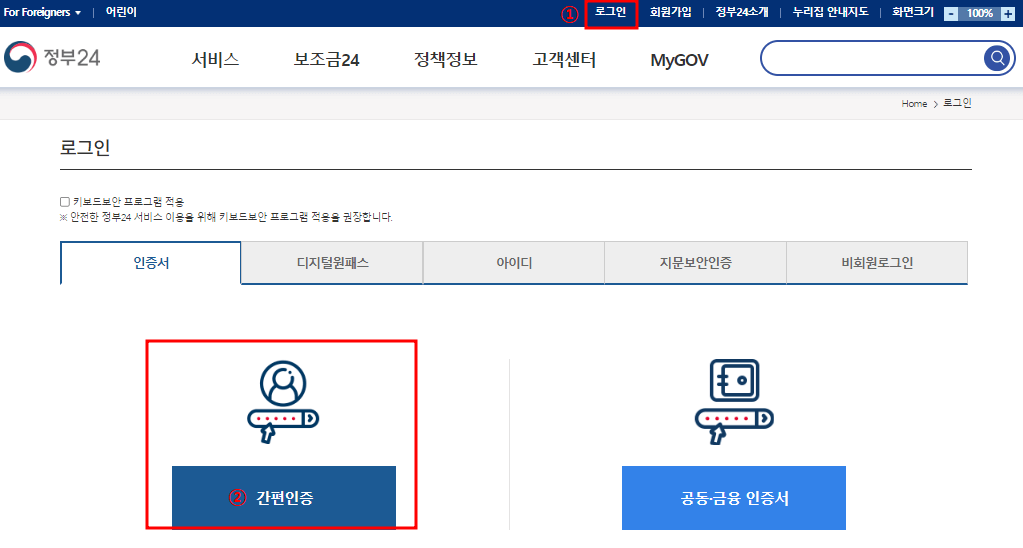Open the 어린이 link
This screenshot has height=548, width=1023.
121,12
